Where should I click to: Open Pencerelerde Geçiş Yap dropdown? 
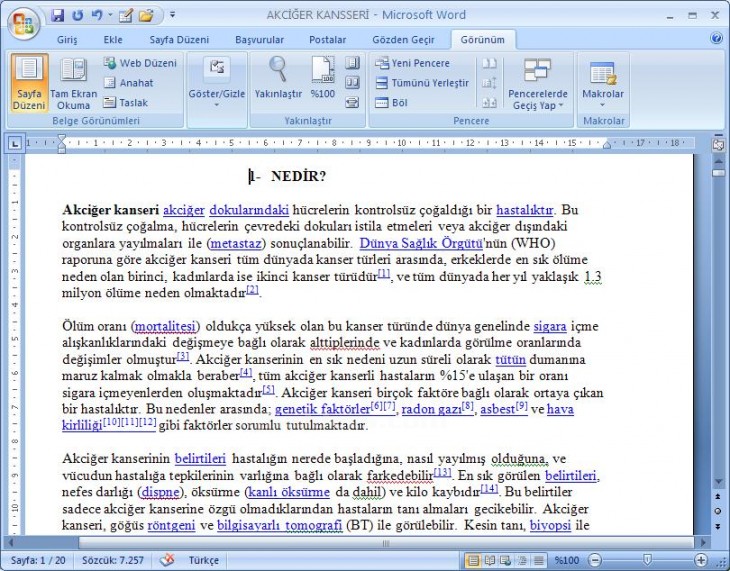click(538, 83)
